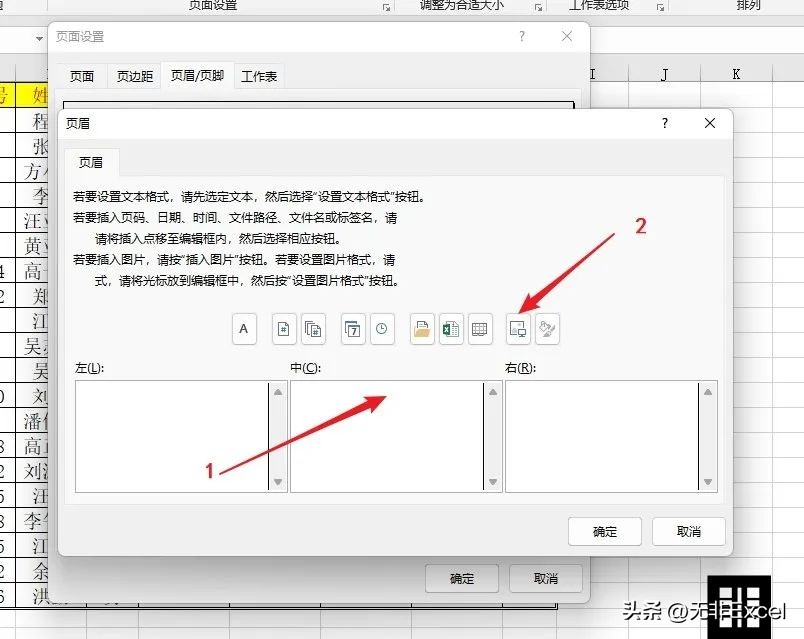This screenshot has height=639, width=804.
Task: Click the Insert Picture icon
Action: pos(518,329)
